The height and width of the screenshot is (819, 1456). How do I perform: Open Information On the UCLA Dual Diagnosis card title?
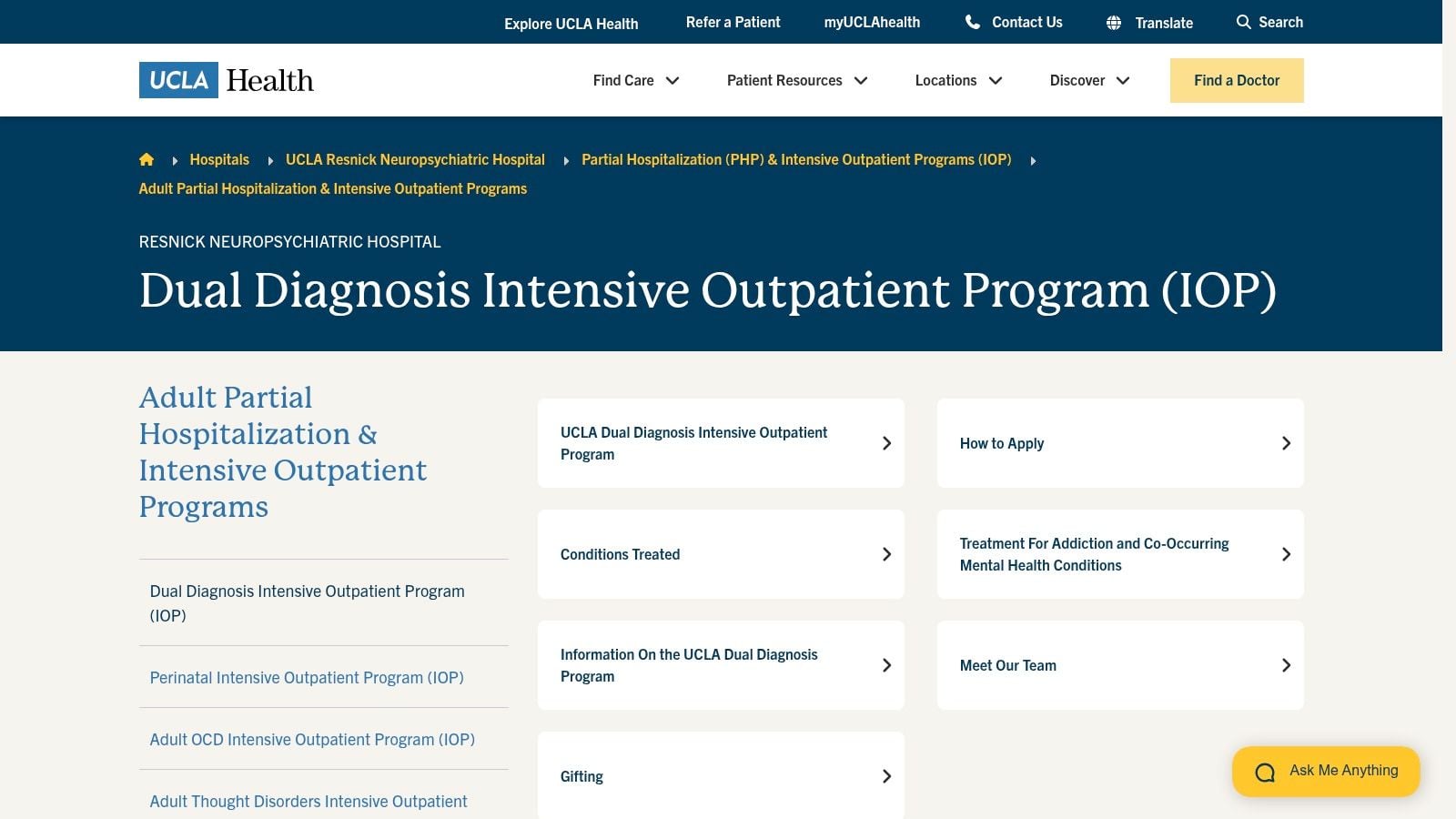click(x=689, y=665)
